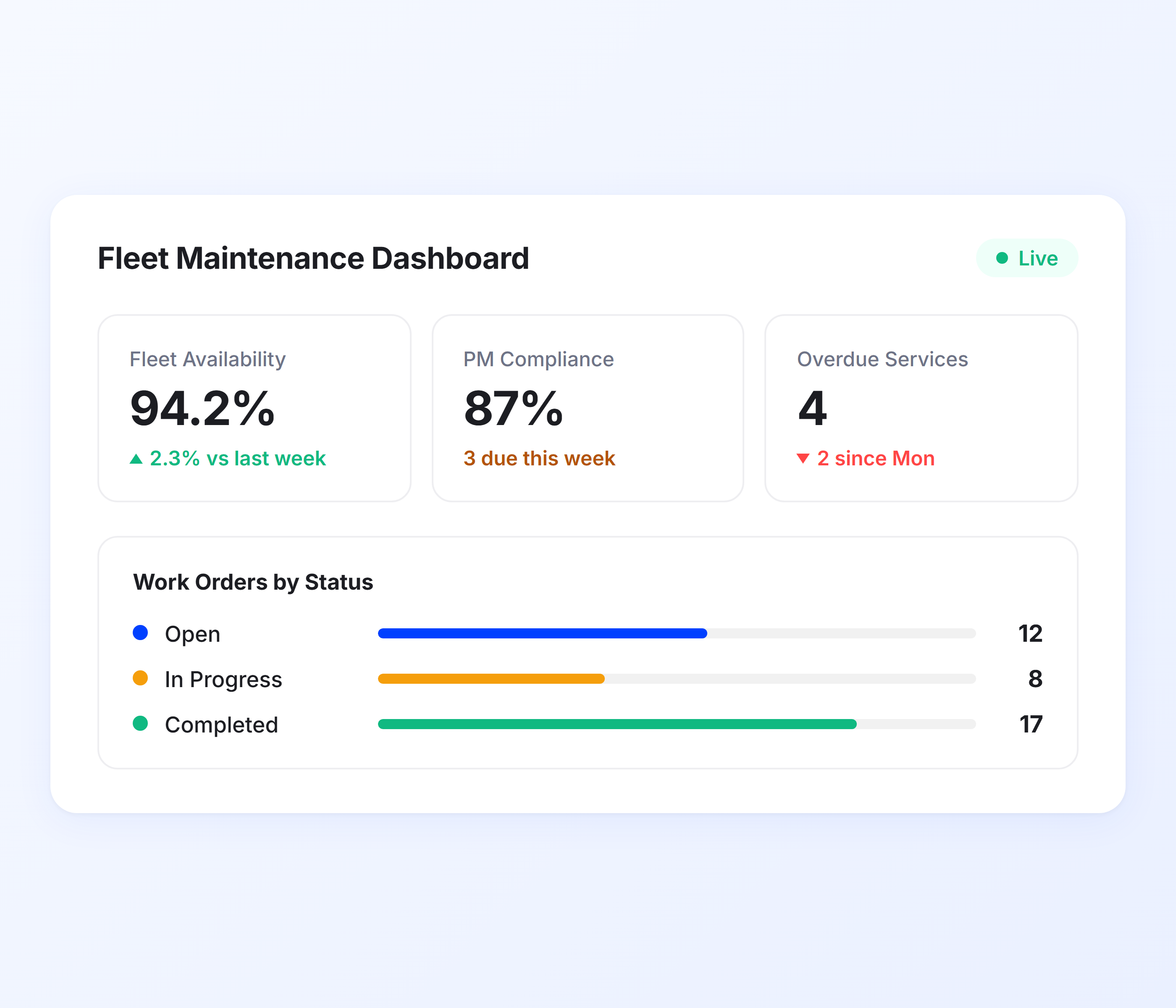Screen dimensions: 1176x1008
Task: Click the Work Orders by Status heading
Action: point(253,582)
